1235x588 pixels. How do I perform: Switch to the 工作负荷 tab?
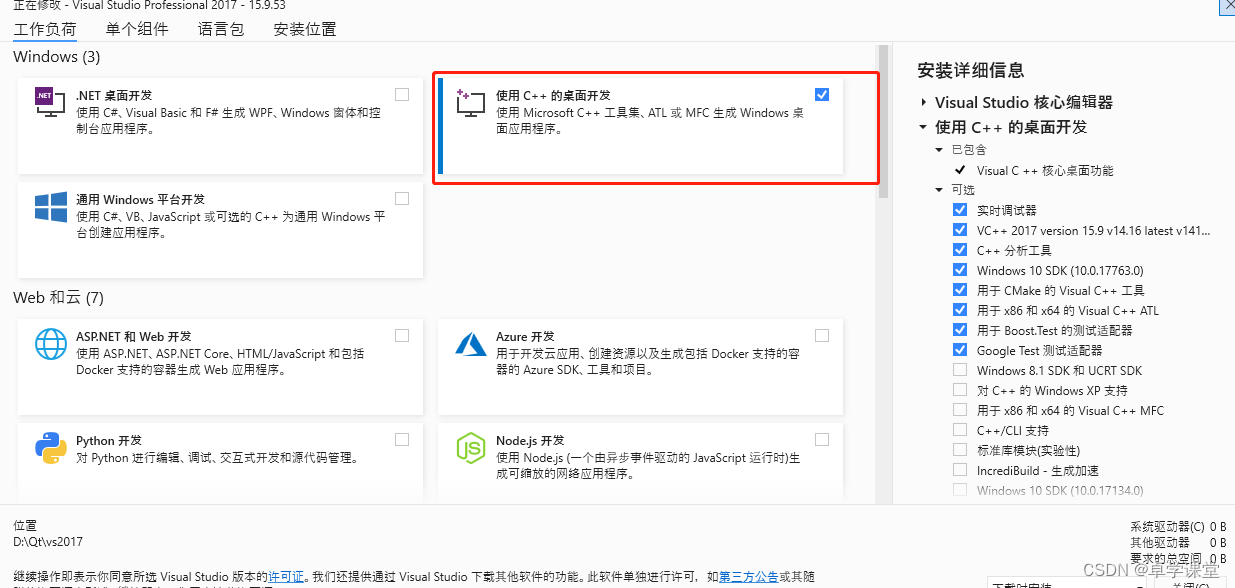[x=44, y=29]
